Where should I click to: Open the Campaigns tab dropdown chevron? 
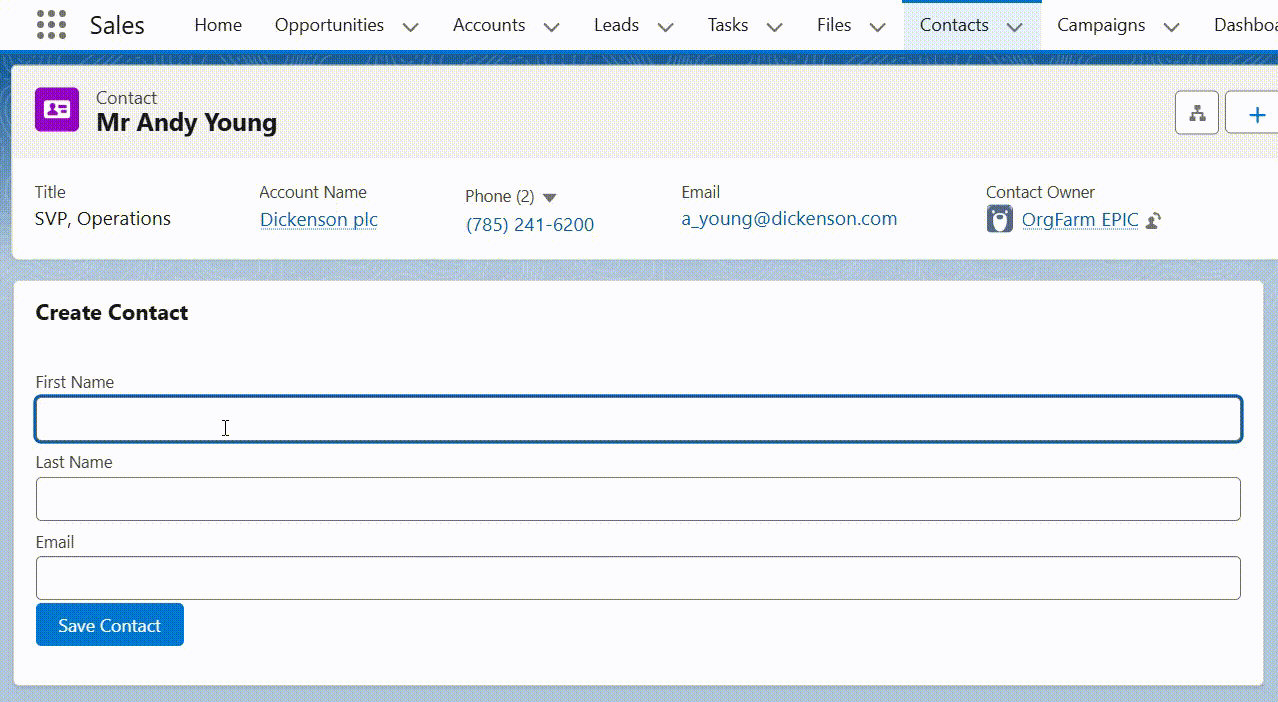[x=1171, y=27]
